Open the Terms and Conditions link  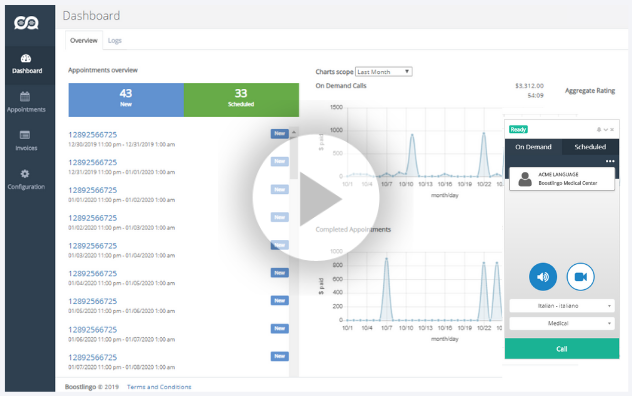point(159,387)
